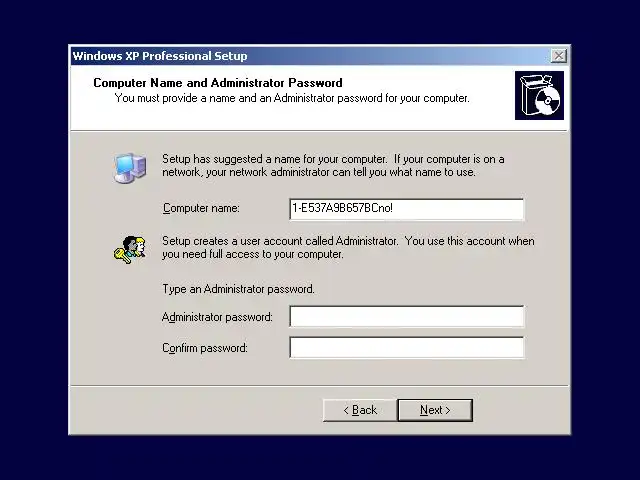
Task: Focus the Computer name text field
Action: pyautogui.click(x=407, y=209)
